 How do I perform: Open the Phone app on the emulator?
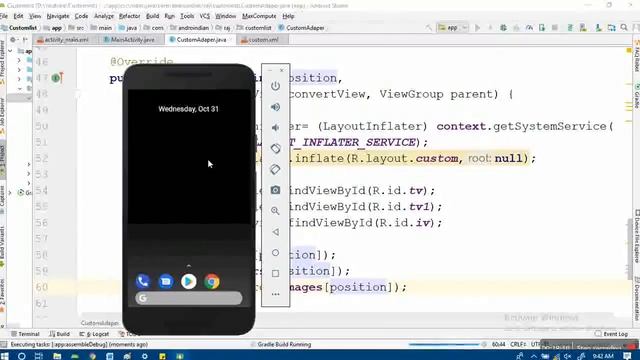[x=143, y=281]
